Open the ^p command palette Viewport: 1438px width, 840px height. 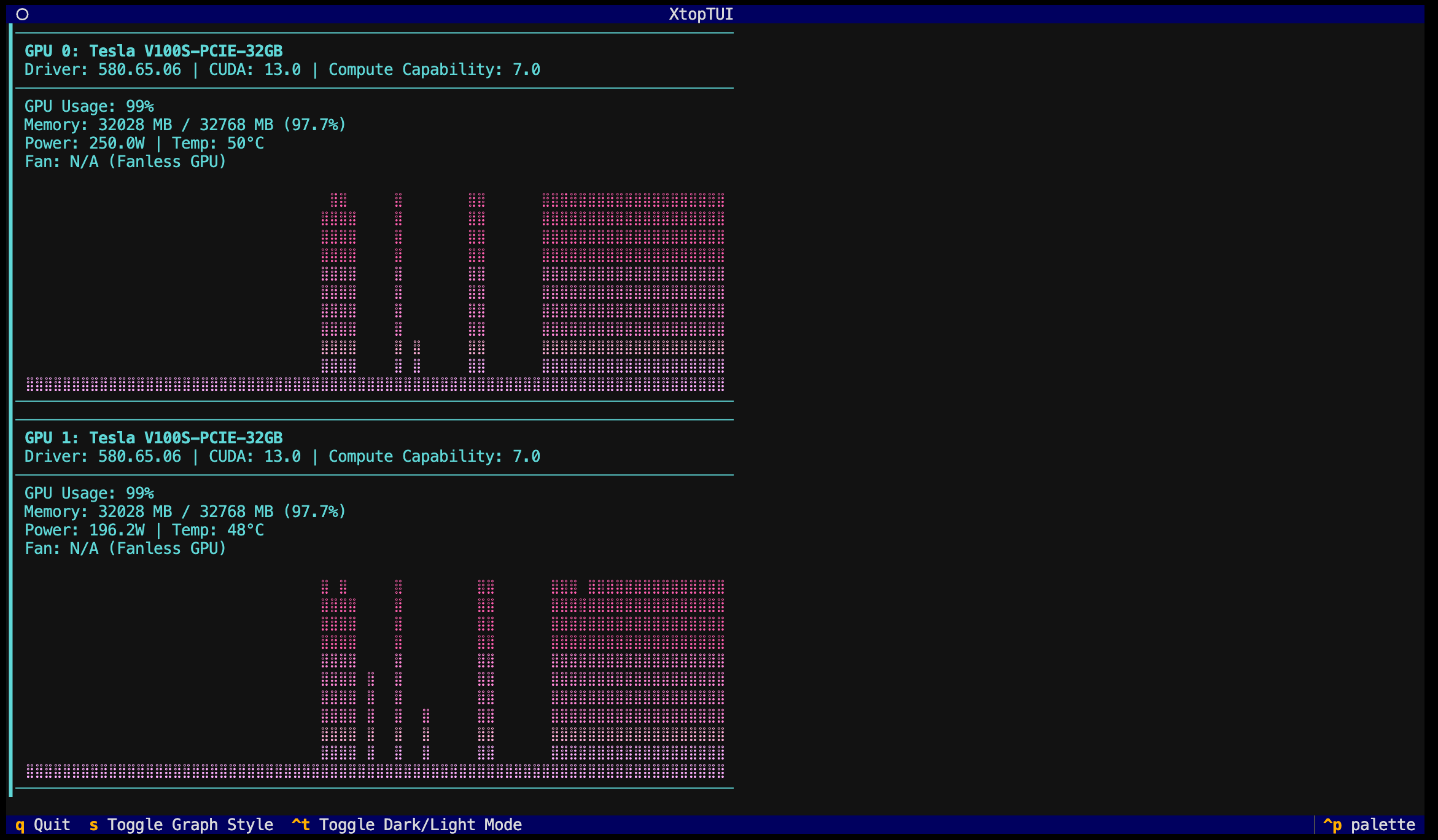1369,825
